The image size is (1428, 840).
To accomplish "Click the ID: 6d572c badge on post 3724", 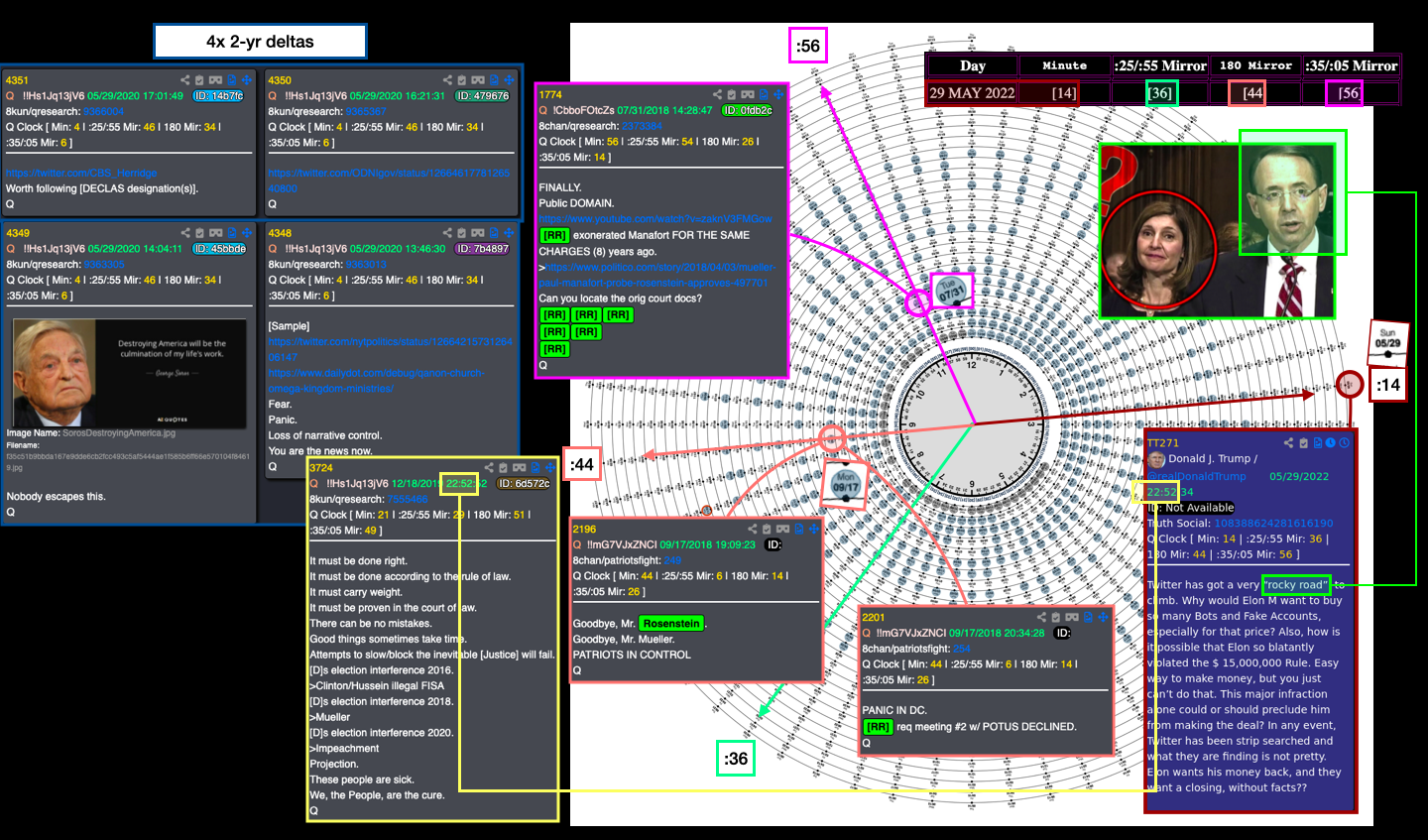I will [523, 483].
